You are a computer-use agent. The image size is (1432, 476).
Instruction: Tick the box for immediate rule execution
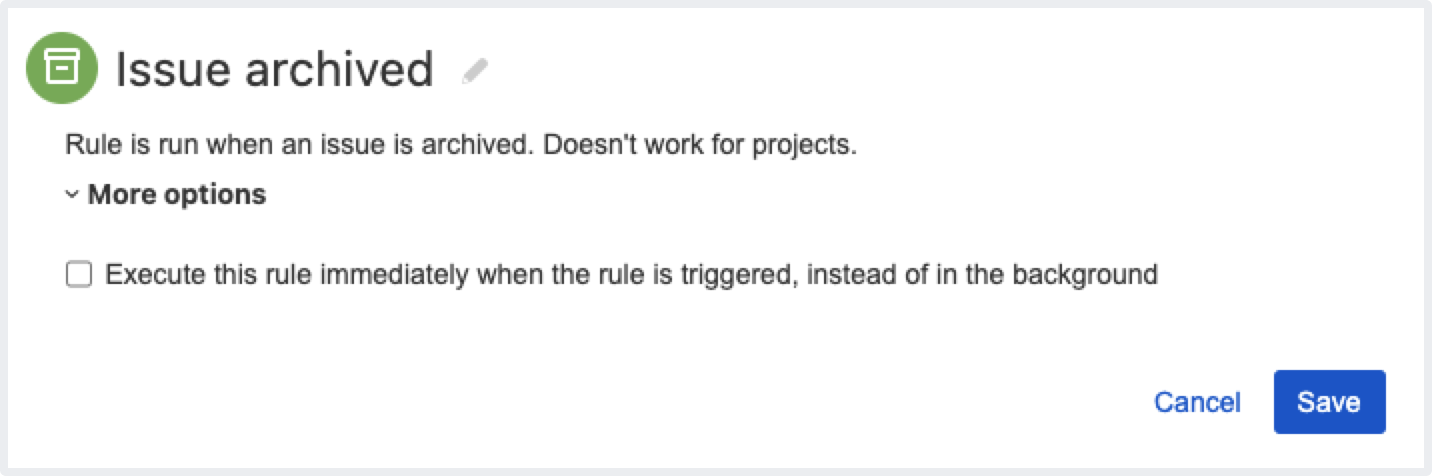tap(79, 274)
